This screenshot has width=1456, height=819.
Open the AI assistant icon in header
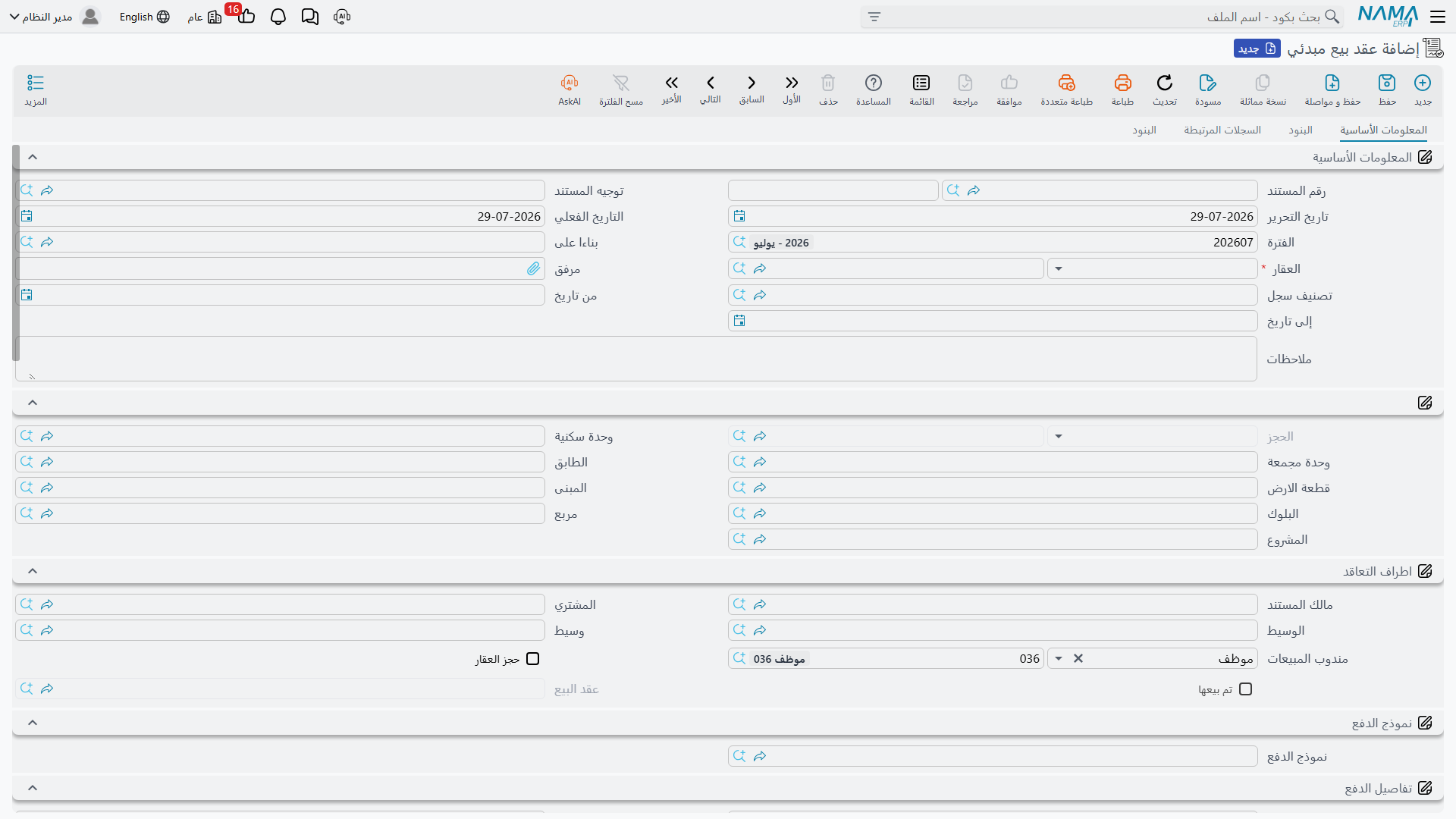(342, 17)
